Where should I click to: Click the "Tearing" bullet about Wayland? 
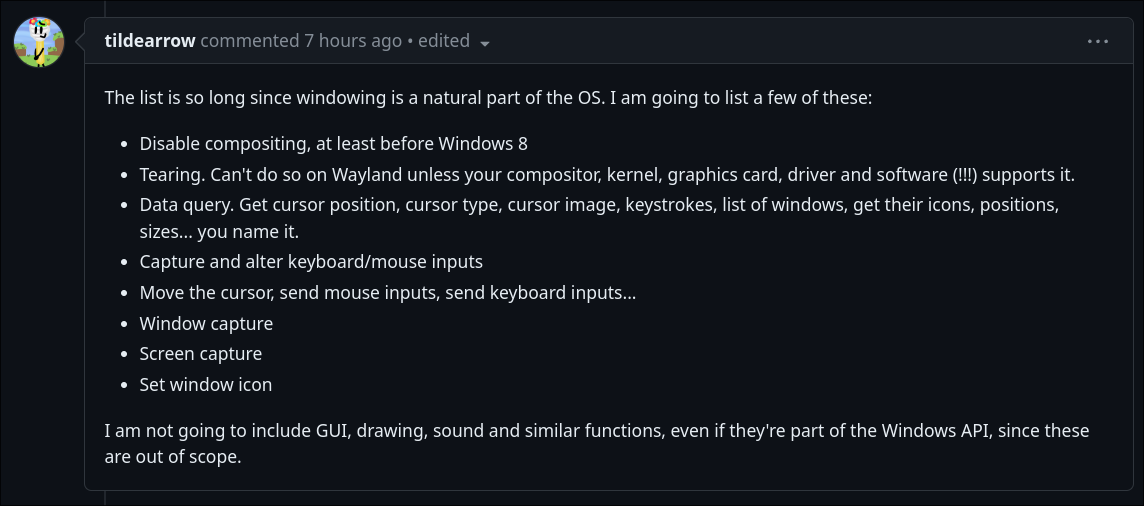click(x=606, y=174)
